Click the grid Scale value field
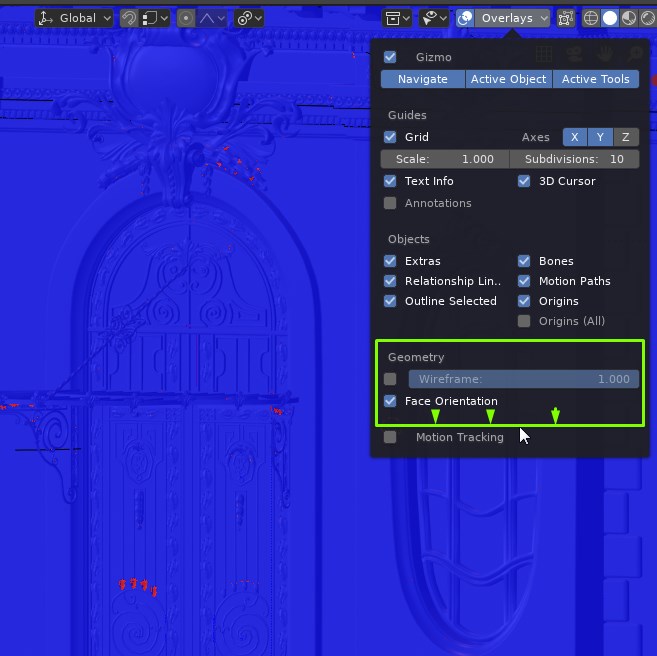Screen dimensions: 657x656 click(x=445, y=159)
